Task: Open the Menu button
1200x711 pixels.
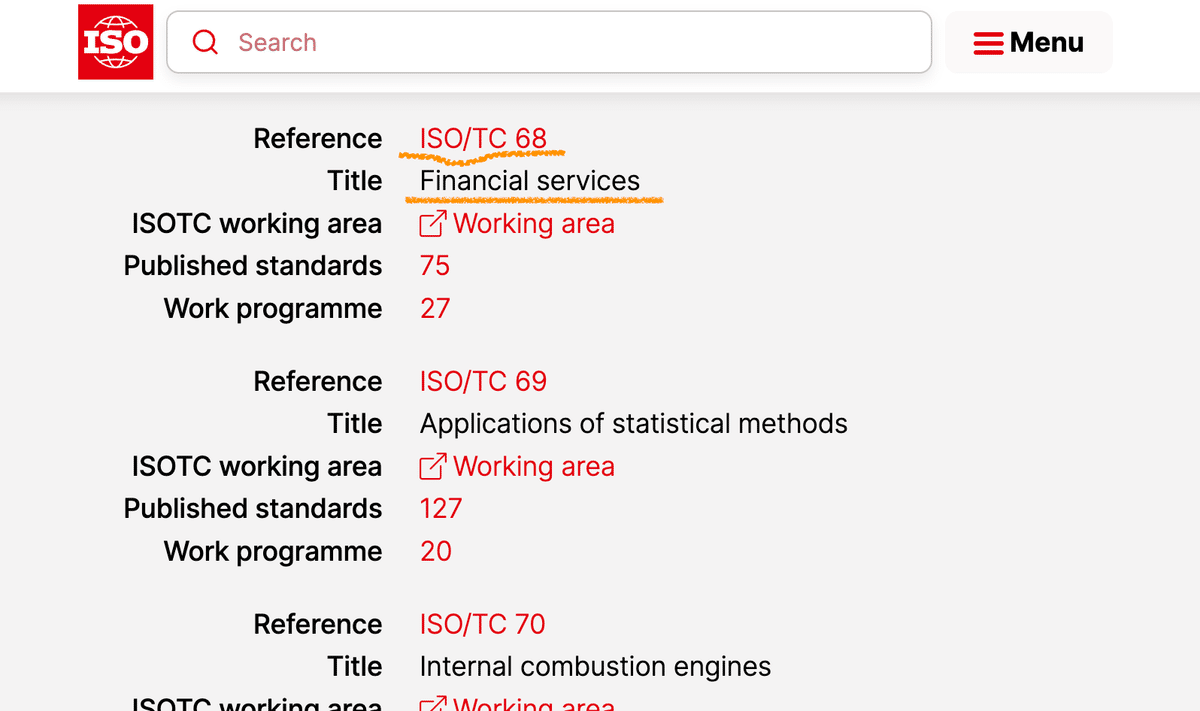Action: pyautogui.click(x=1028, y=42)
